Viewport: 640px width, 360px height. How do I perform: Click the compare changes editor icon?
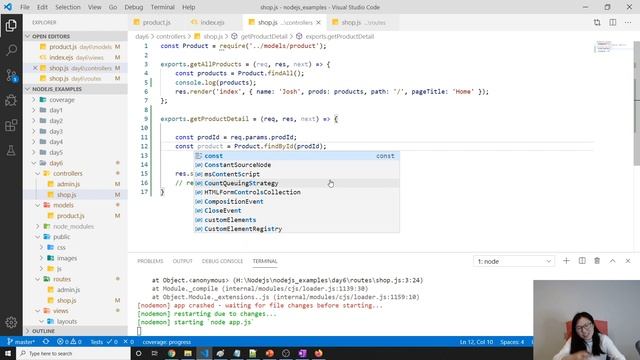(x=597, y=22)
